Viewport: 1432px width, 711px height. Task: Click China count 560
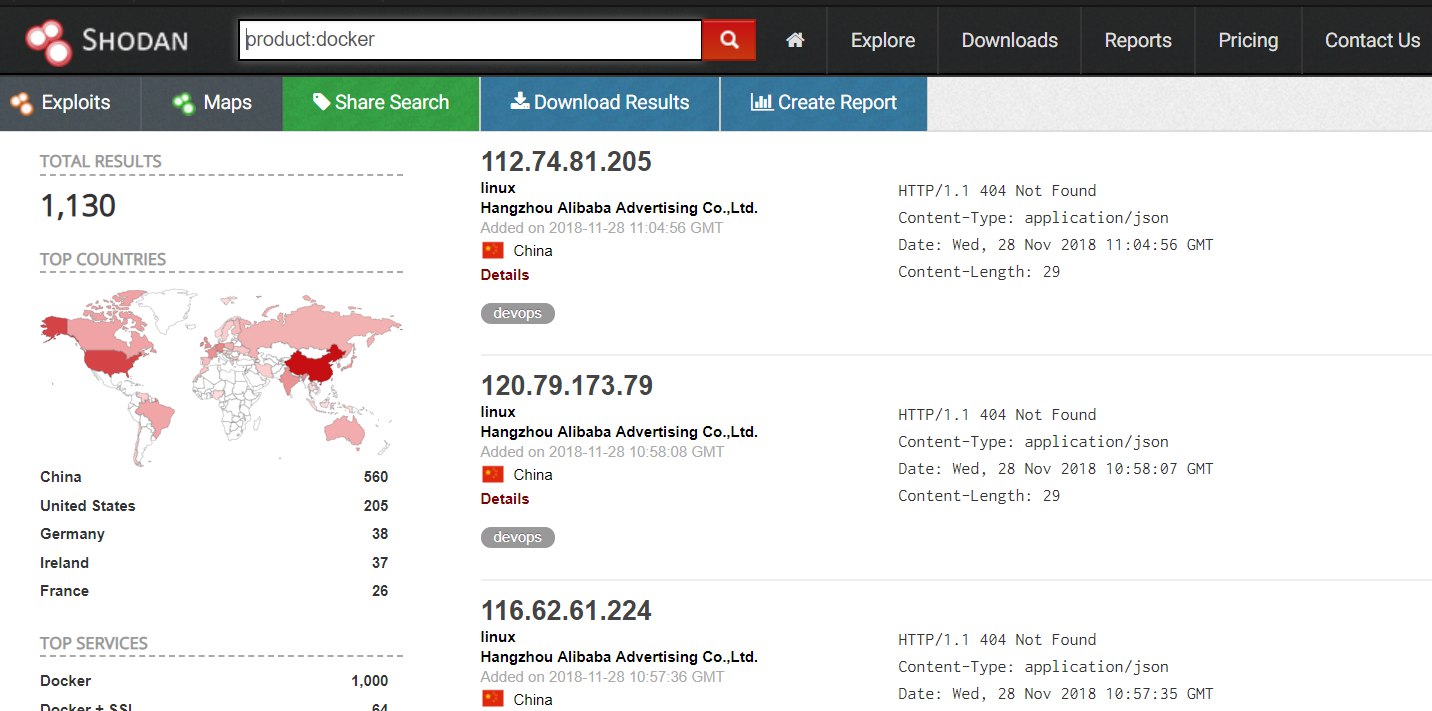pyautogui.click(x=376, y=477)
